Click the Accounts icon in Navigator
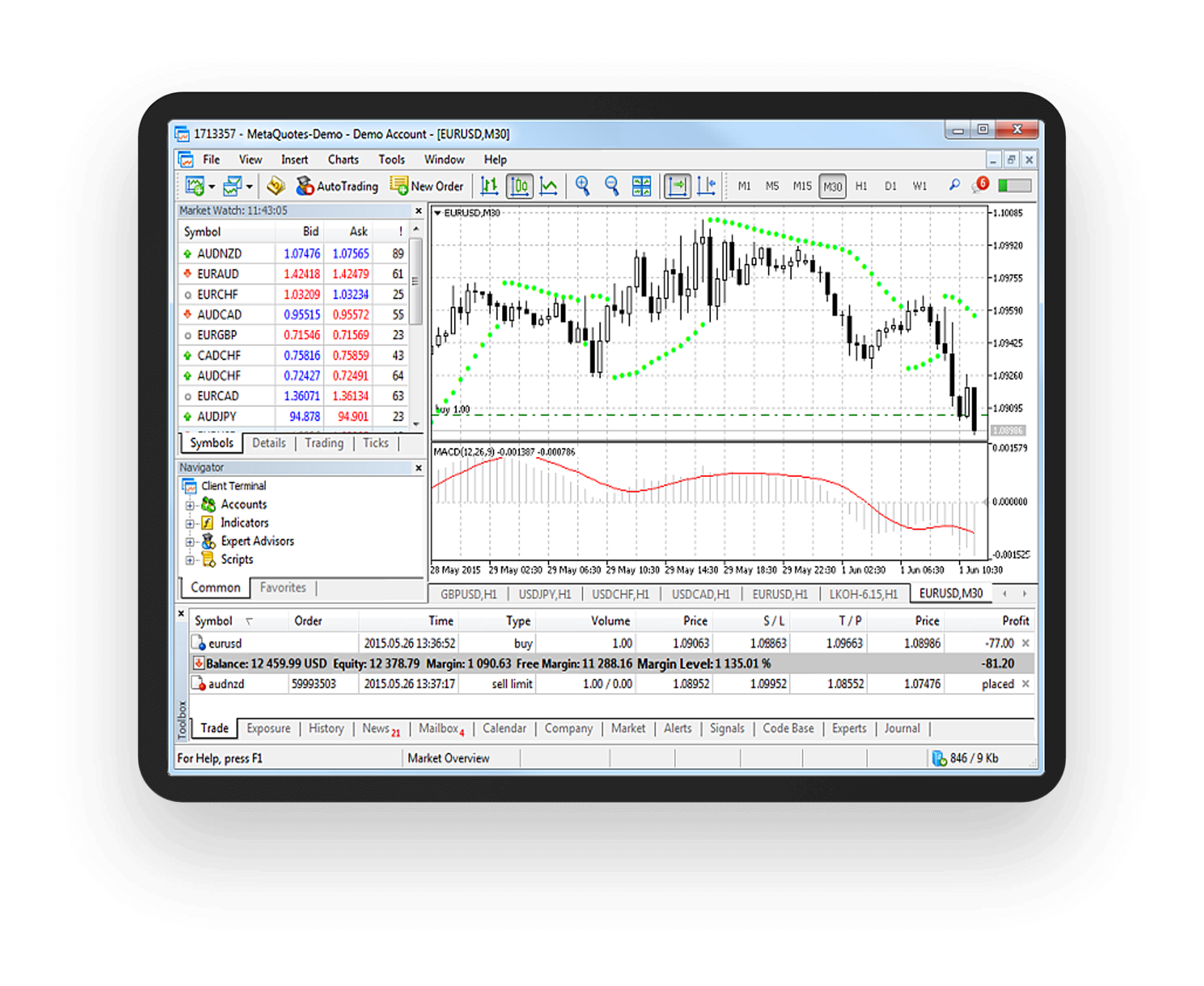1204x986 pixels. [208, 504]
